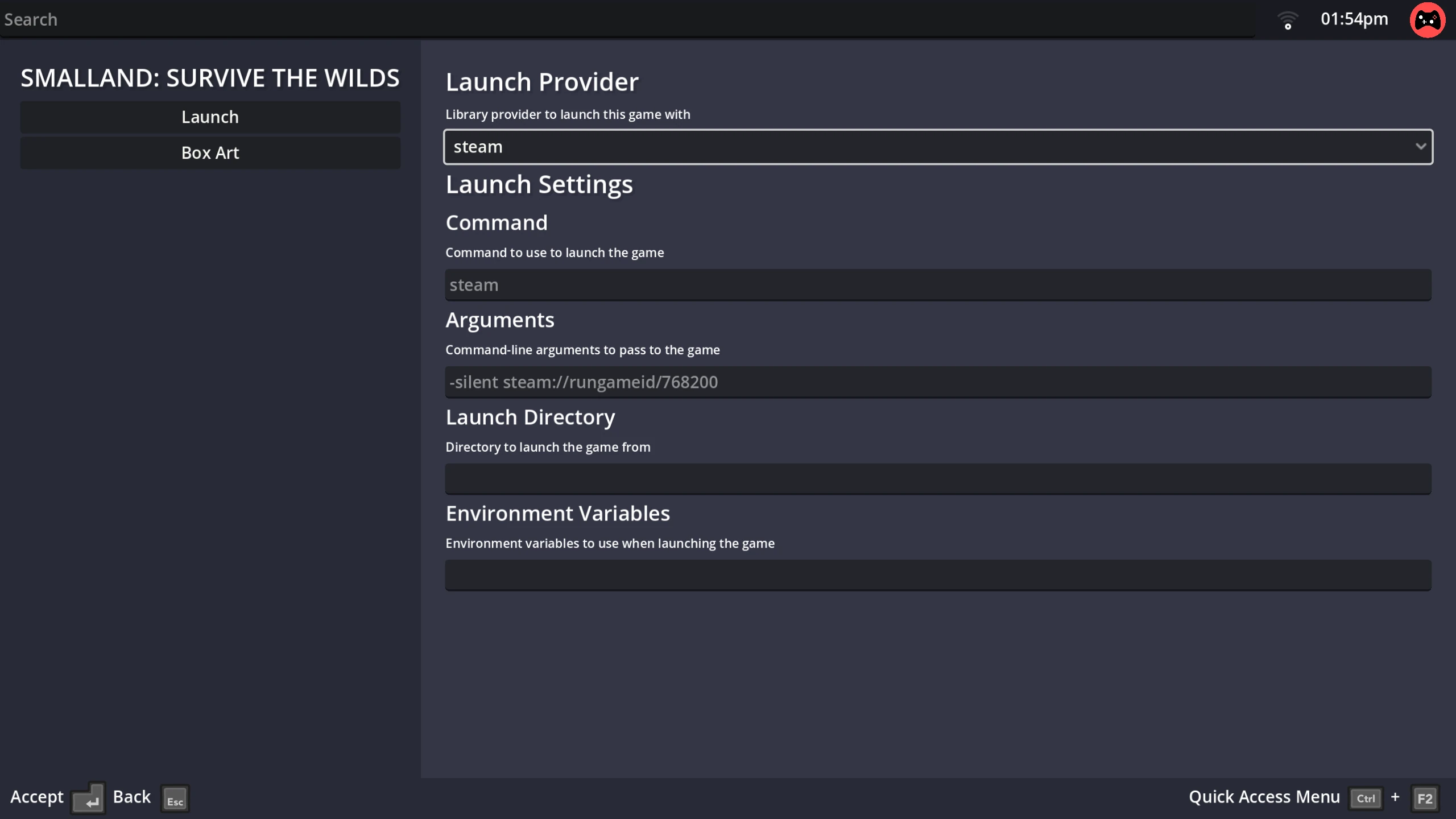Click the Command input field
The height and width of the screenshot is (819, 1456).
pos(938,284)
